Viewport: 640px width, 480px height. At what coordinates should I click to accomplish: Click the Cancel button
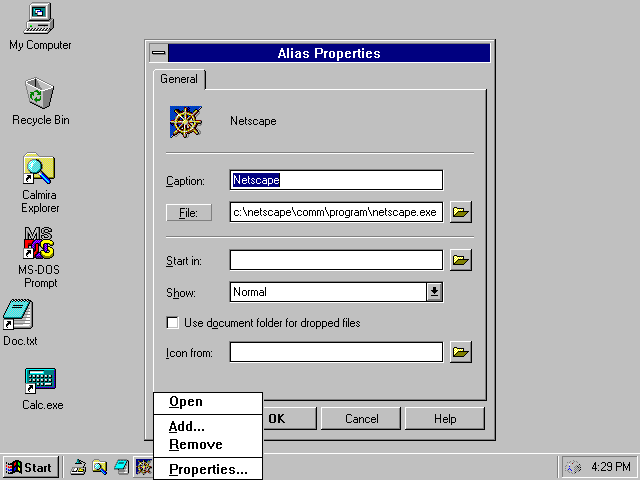click(x=361, y=419)
